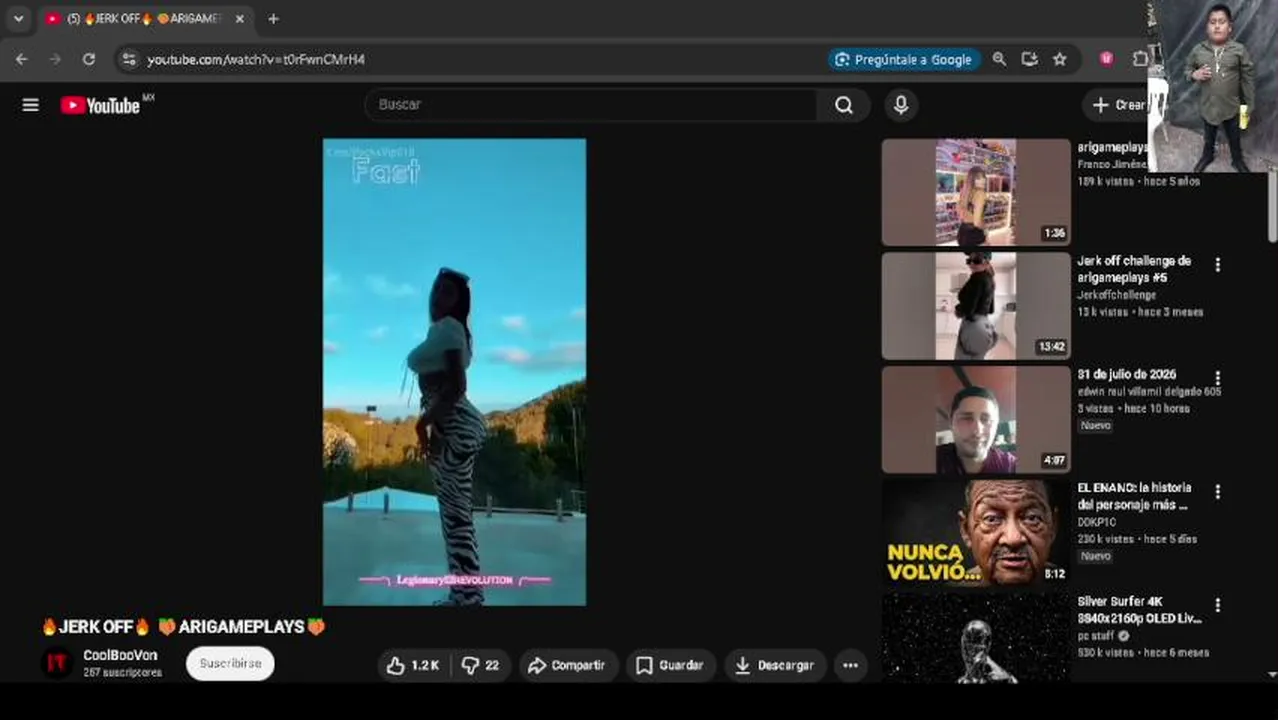
Task: Open the 13:42 suggested video thumbnail
Action: point(976,306)
